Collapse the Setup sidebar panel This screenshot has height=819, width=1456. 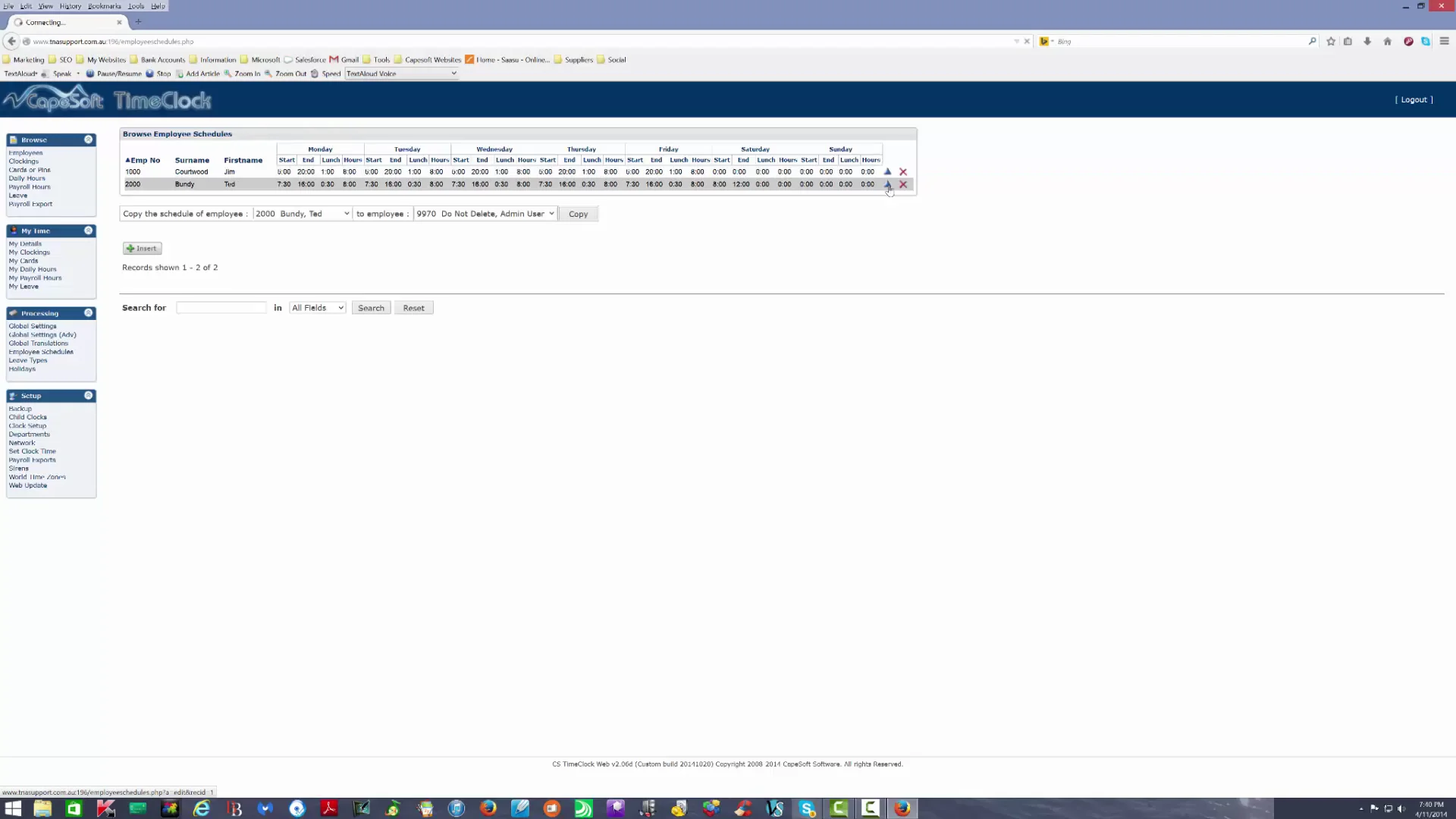pos(88,396)
